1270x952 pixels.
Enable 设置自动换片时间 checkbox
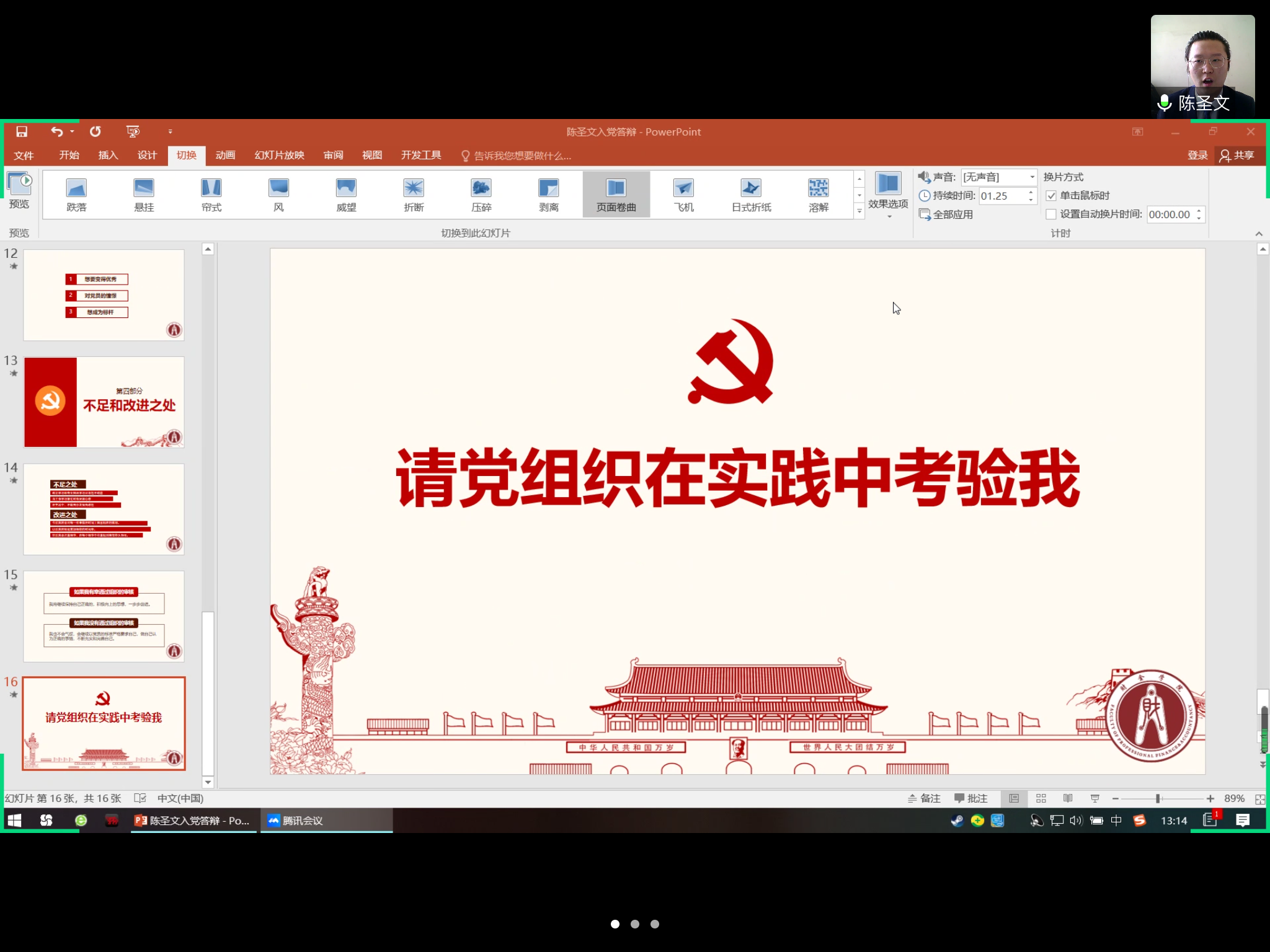tap(1050, 214)
